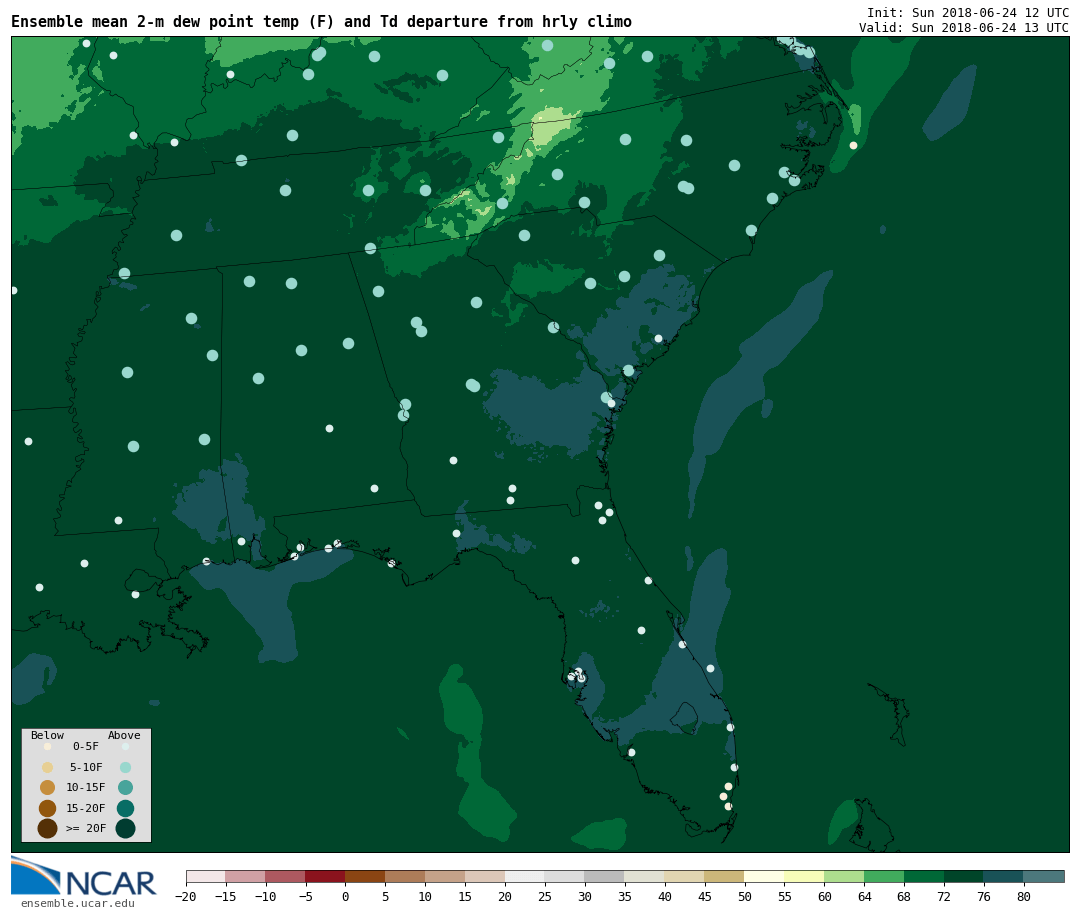1080x915 pixels.
Task: Click the colorbar swatch between 5 and 10
Action: 406,876
